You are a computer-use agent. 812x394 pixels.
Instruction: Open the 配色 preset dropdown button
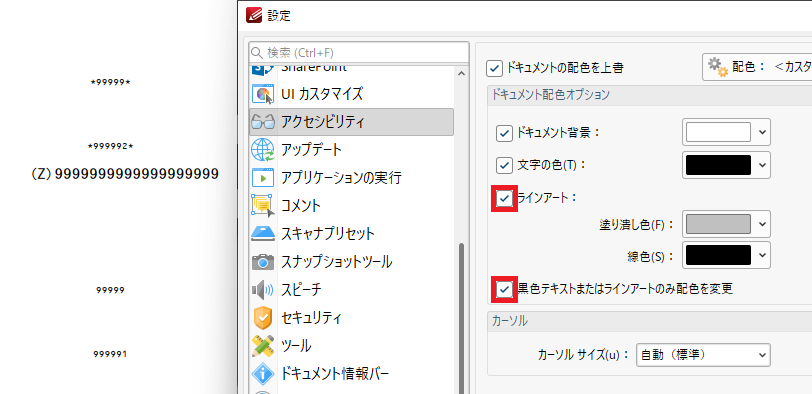758,67
